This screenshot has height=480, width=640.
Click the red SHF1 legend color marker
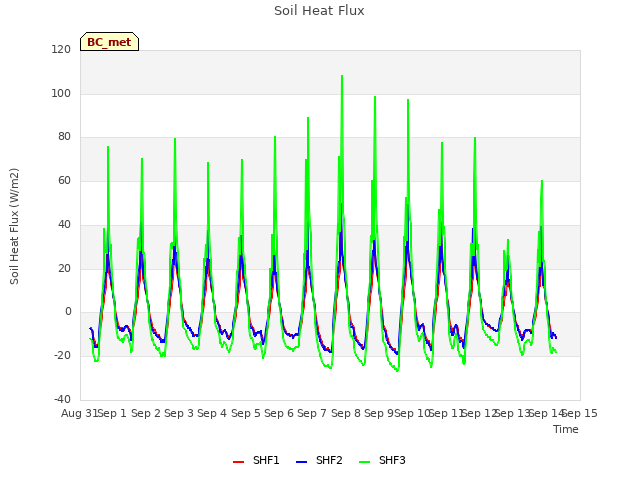click(238, 462)
